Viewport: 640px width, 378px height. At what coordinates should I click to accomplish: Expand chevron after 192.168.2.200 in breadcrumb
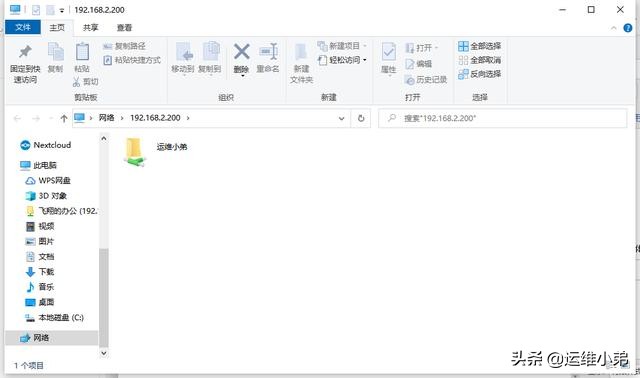(x=188, y=118)
